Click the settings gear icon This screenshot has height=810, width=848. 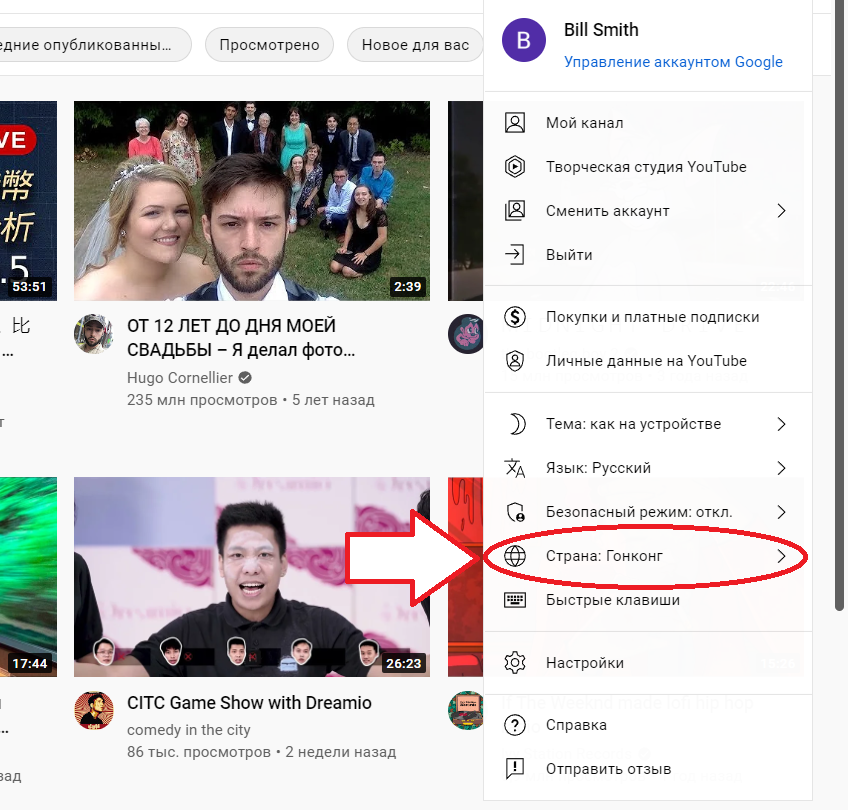515,663
